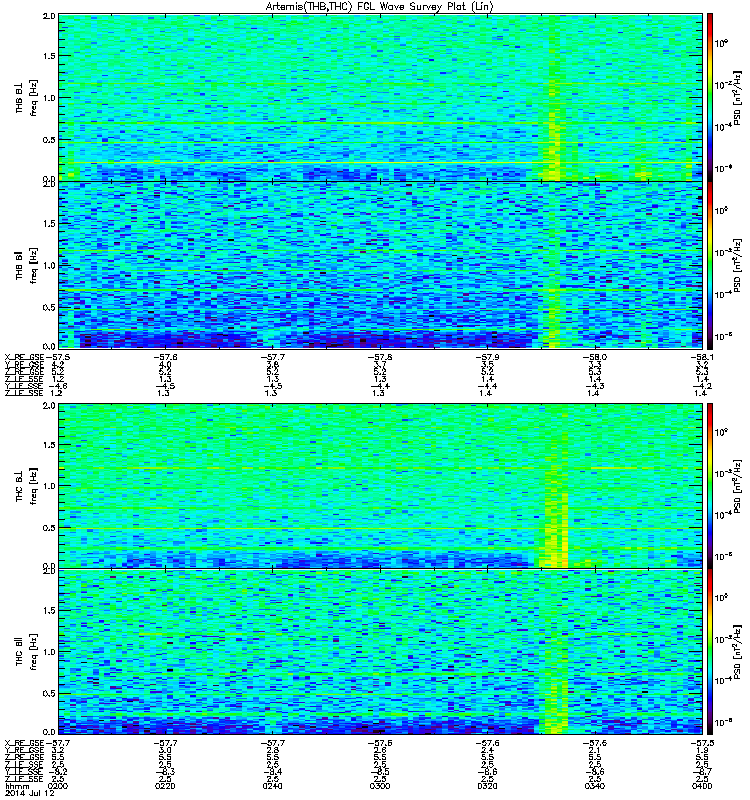Click the X_RE_GSE row label under the THC panels
The width and height of the screenshot is (750, 800).
[x=24, y=743]
